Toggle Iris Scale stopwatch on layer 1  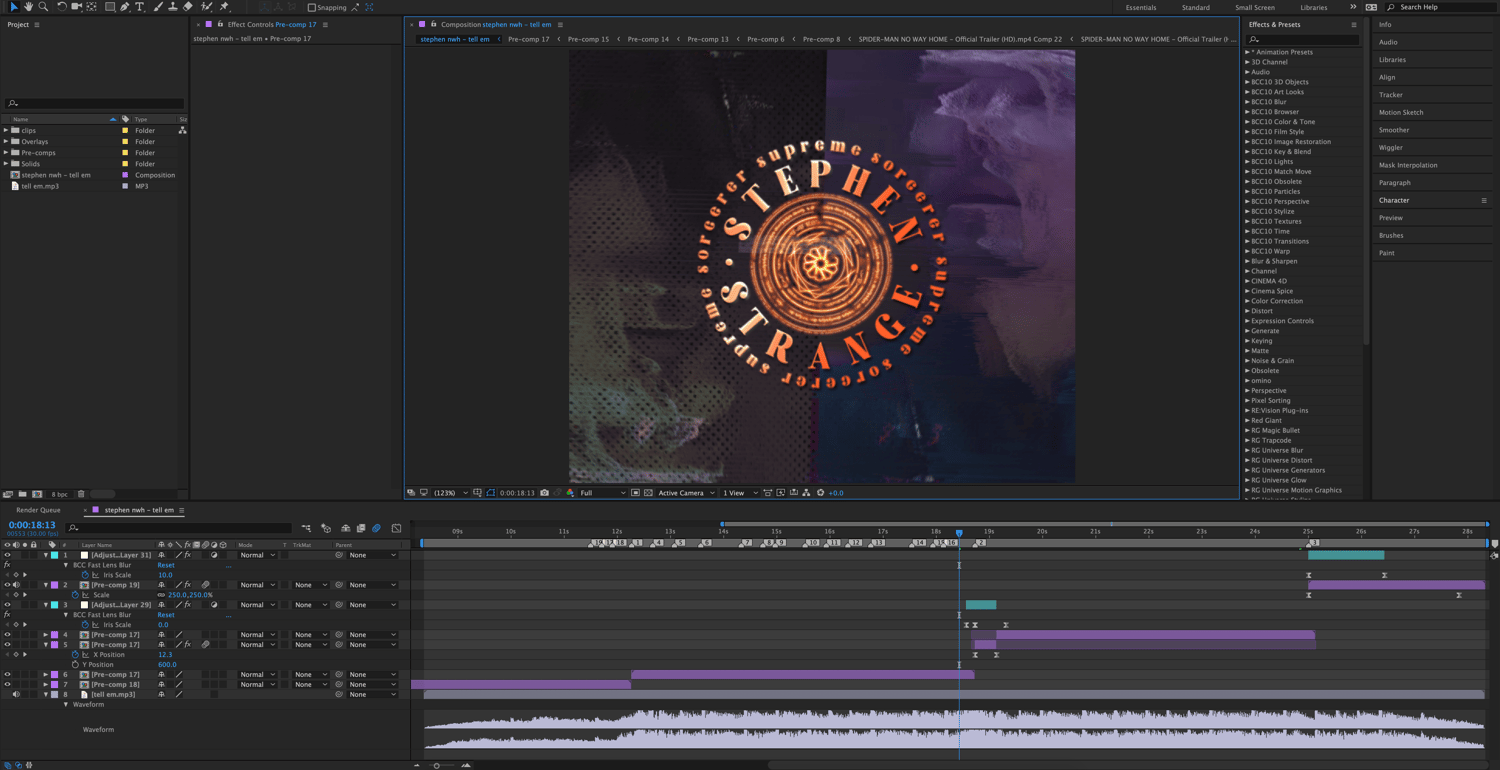click(x=85, y=575)
